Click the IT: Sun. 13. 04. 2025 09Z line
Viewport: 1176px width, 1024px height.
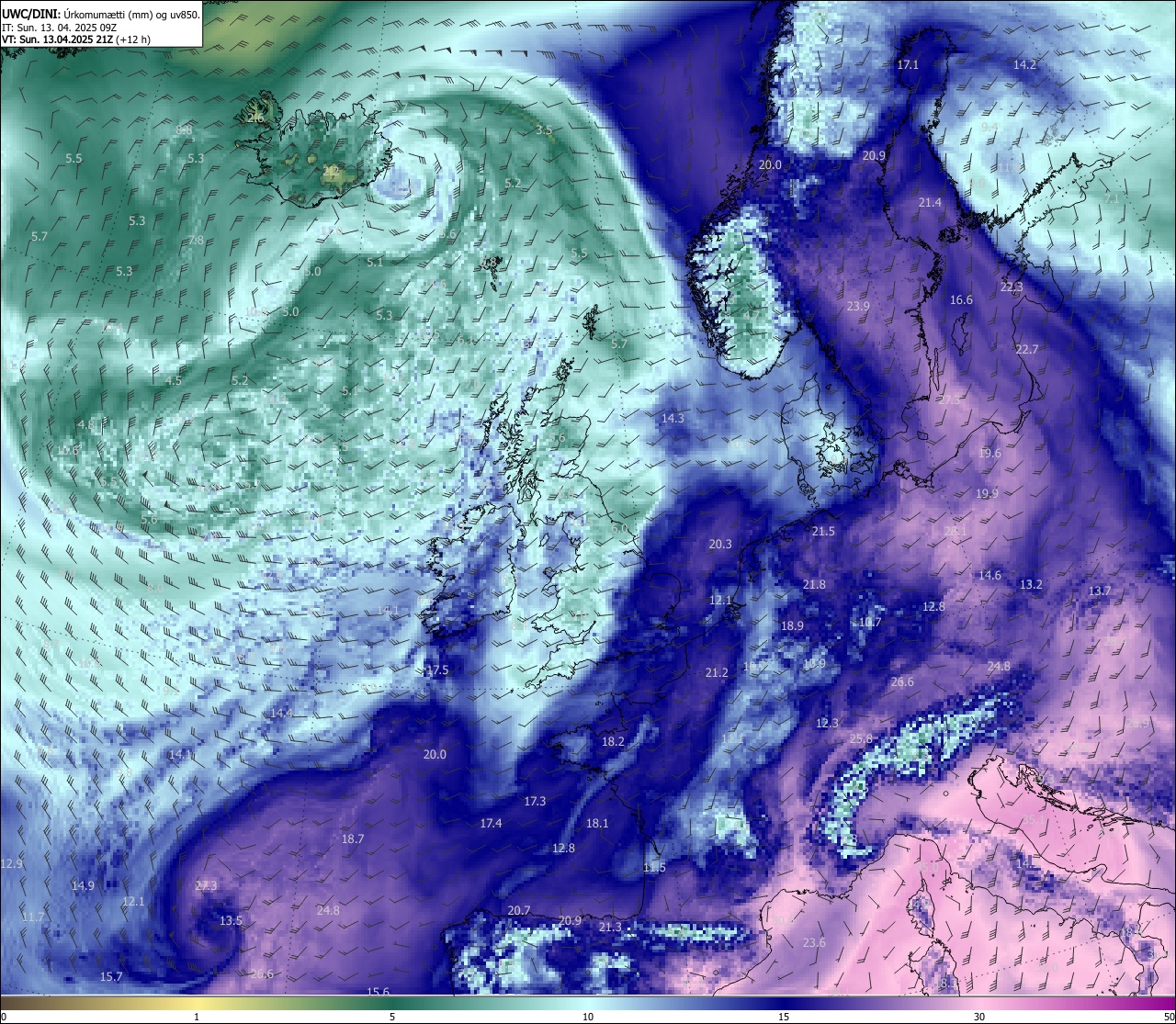click(60, 28)
